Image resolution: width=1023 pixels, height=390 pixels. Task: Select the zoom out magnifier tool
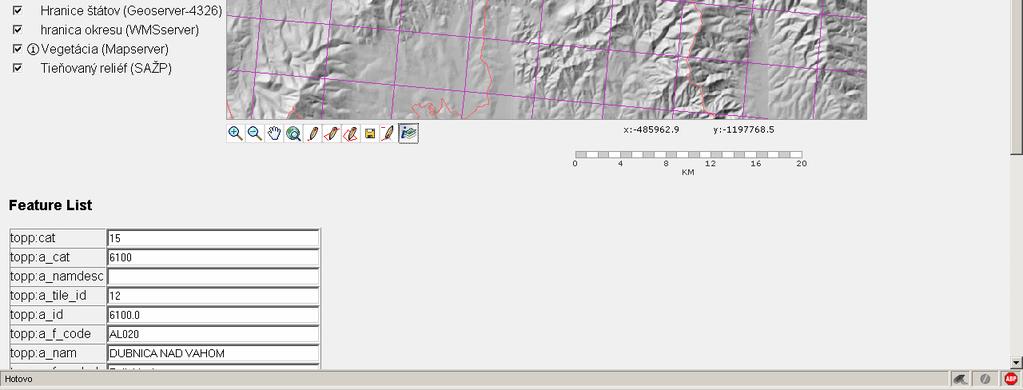pos(254,134)
